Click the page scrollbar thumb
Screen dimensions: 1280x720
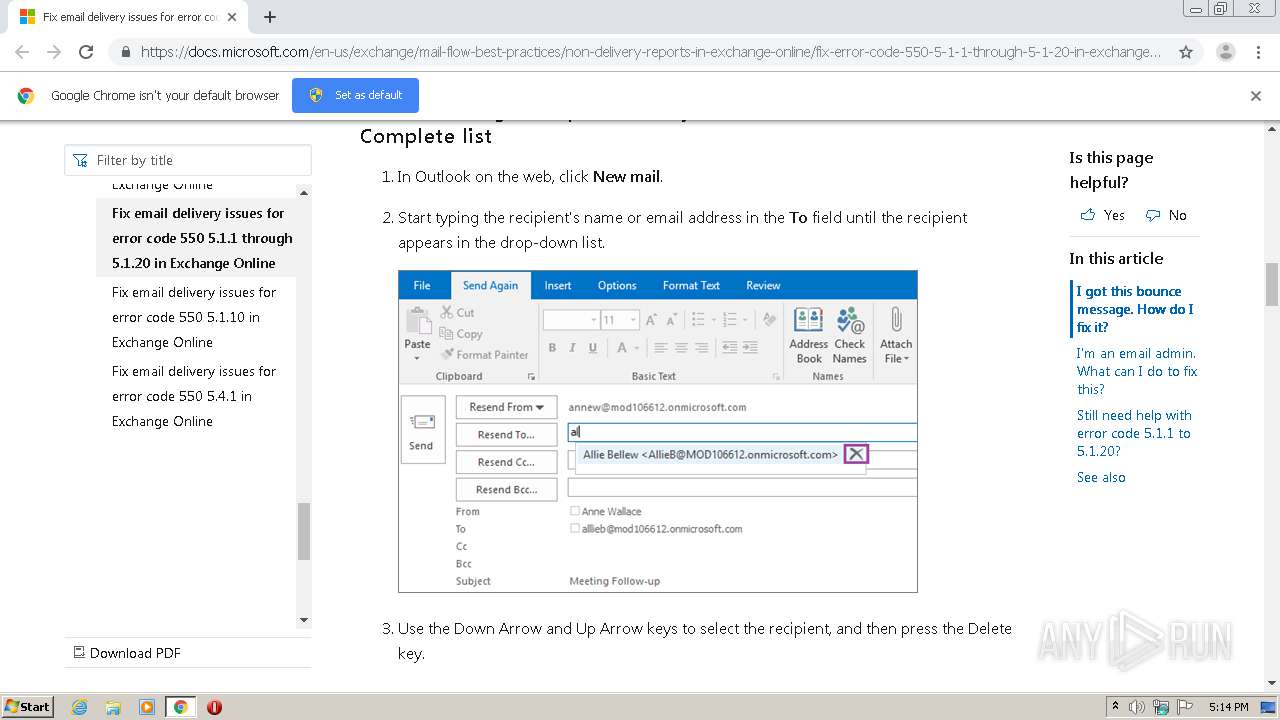click(1272, 284)
